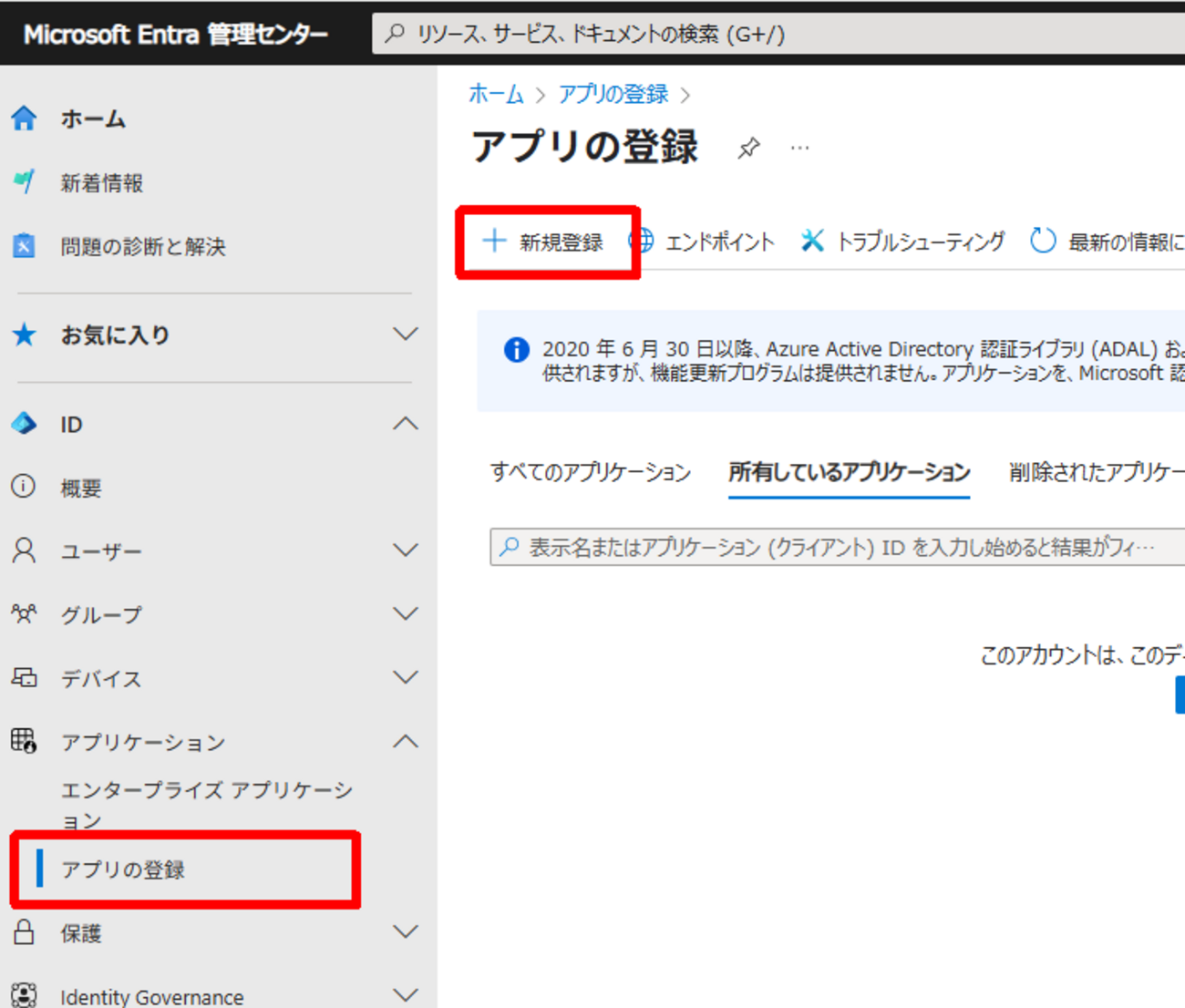This screenshot has width=1185, height=1008.
Task: Pin the アプリの登録 page with pushpin icon
Action: pos(748,148)
